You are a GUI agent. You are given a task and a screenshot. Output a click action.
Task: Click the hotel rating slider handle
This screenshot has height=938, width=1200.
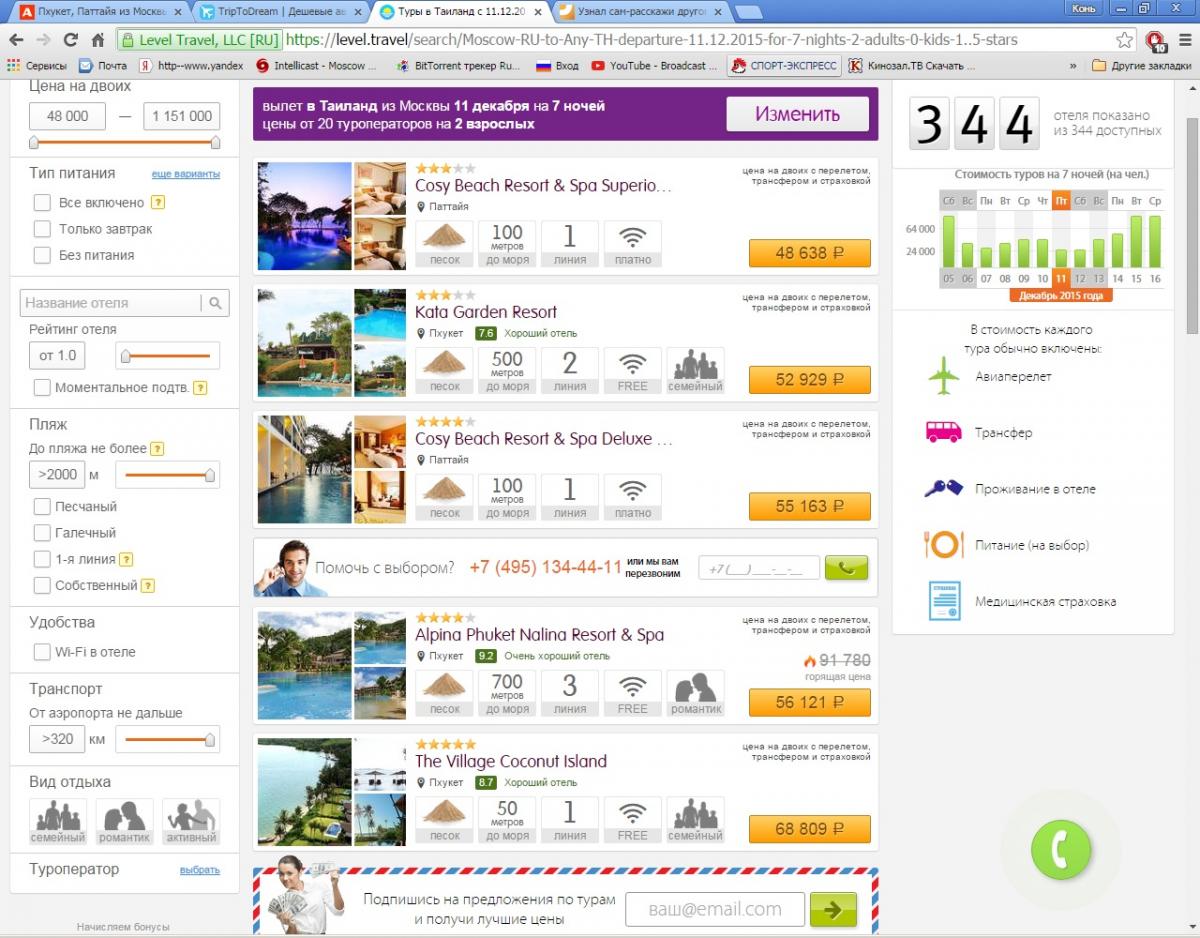click(124, 356)
